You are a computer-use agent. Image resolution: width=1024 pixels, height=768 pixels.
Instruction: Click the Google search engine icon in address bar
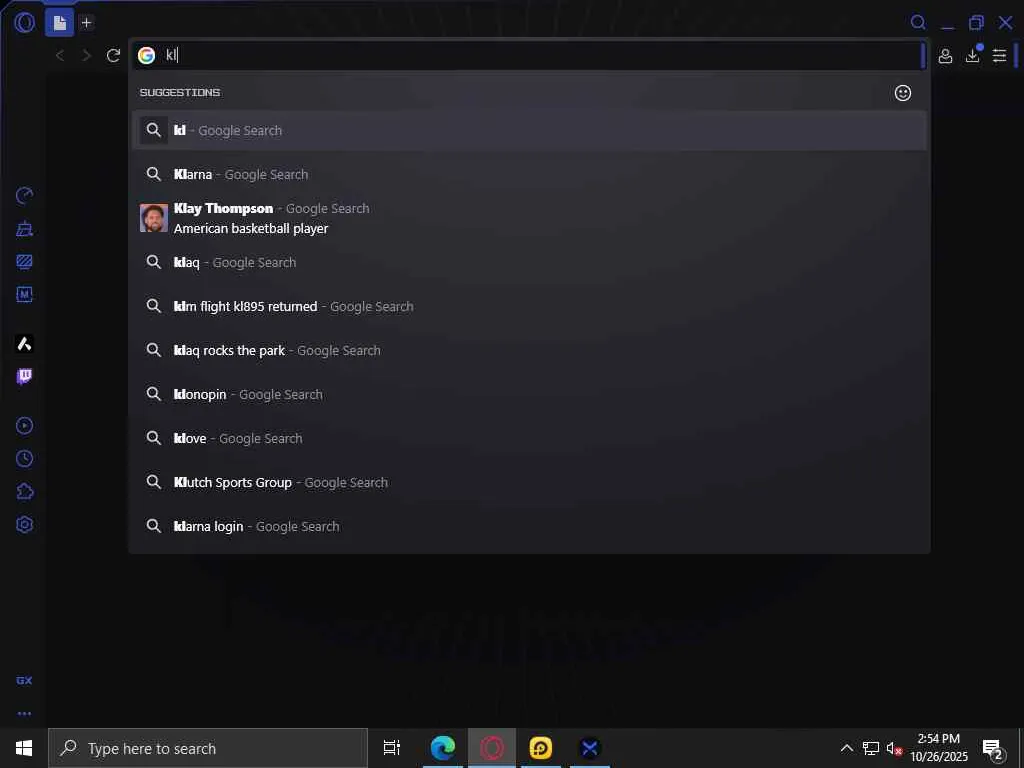[x=146, y=56]
